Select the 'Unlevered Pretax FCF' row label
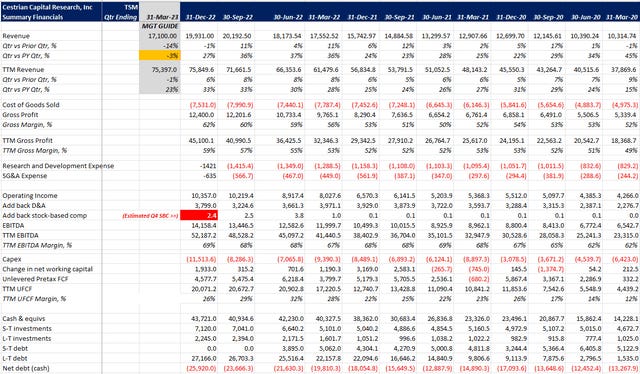640x374 pixels. click(x=36, y=279)
